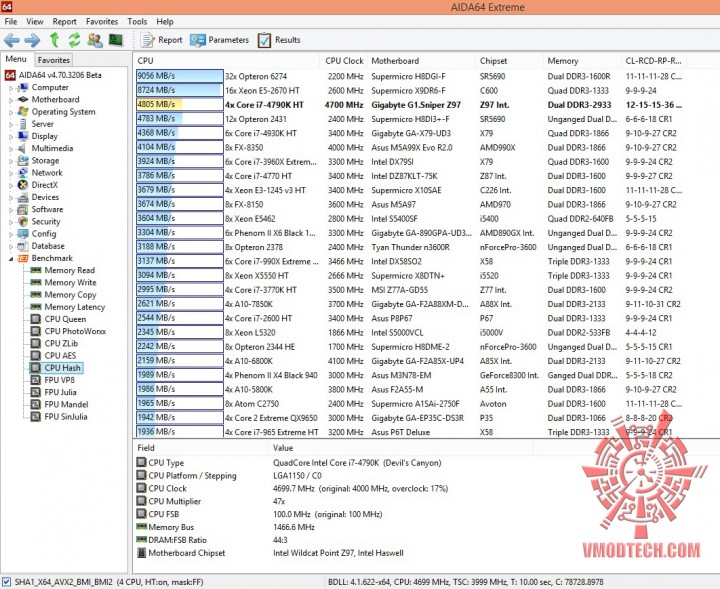Select FPU VP8 benchmark

pyautogui.click(x=59, y=380)
